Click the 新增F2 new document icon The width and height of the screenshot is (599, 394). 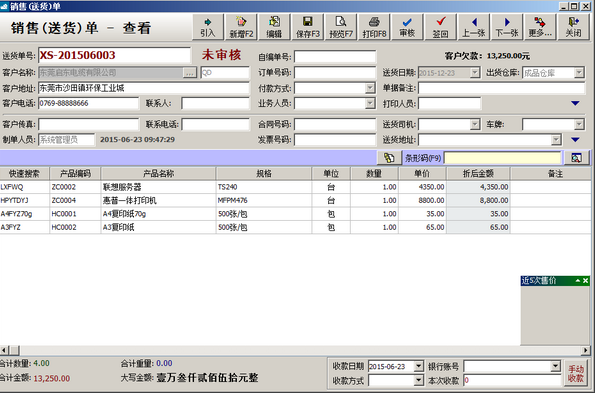coord(241,27)
